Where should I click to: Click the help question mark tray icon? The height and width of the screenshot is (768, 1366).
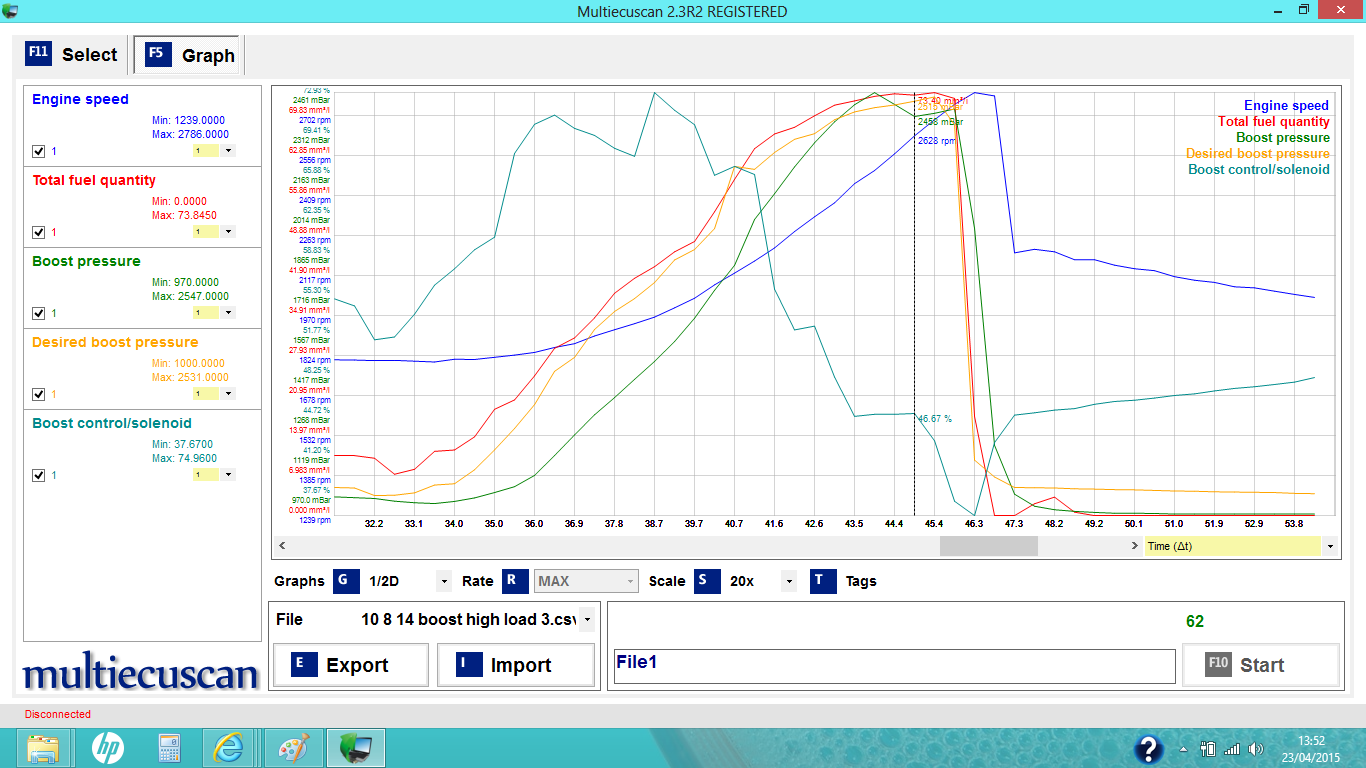pos(1149,749)
